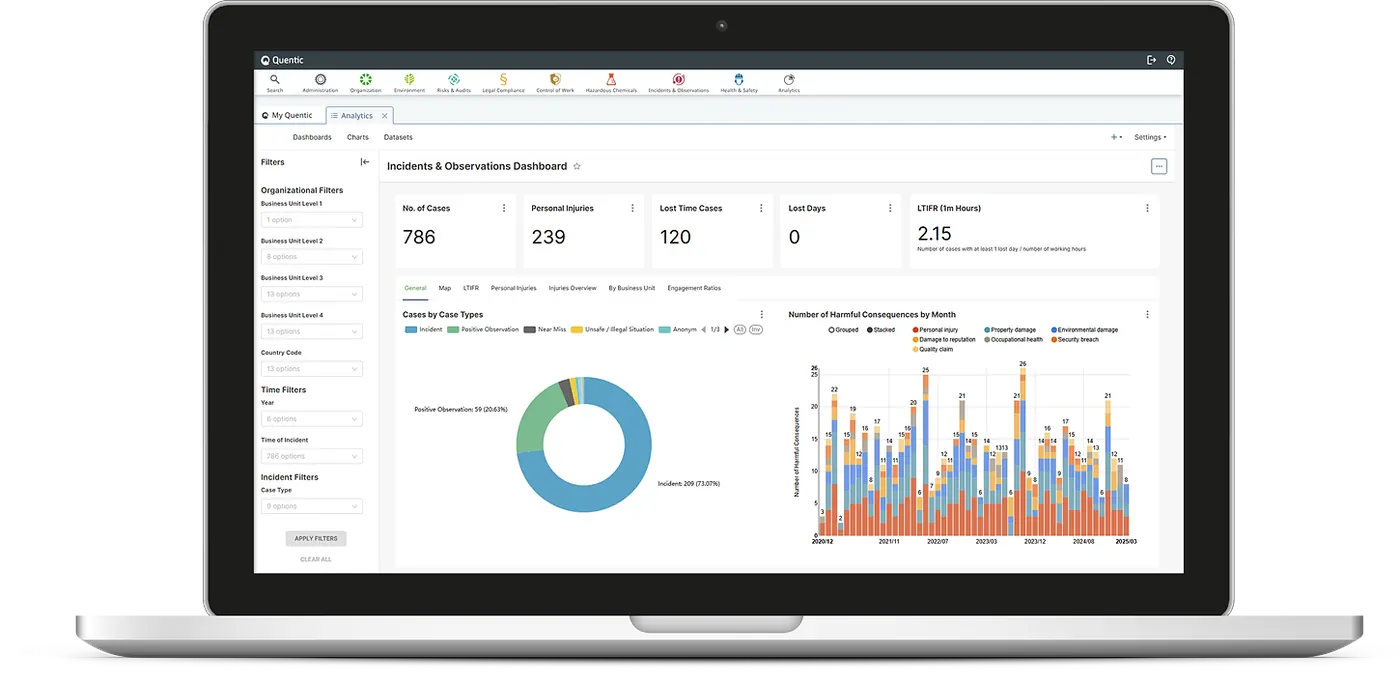Click the legend All button
The height and width of the screenshot is (686, 1400).
[x=740, y=329]
